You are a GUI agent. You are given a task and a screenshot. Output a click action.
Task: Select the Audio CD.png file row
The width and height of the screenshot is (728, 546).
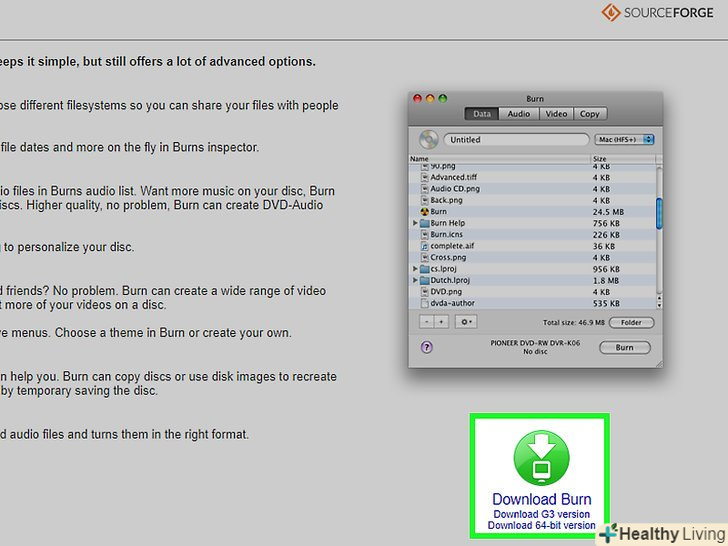(533, 189)
